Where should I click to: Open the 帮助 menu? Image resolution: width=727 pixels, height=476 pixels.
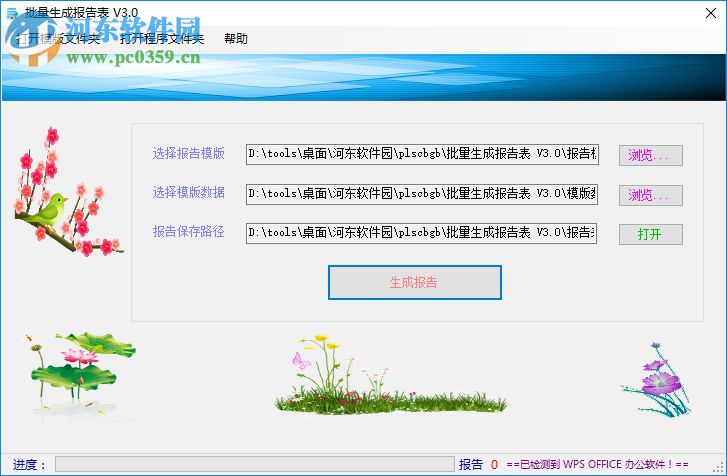pyautogui.click(x=236, y=38)
